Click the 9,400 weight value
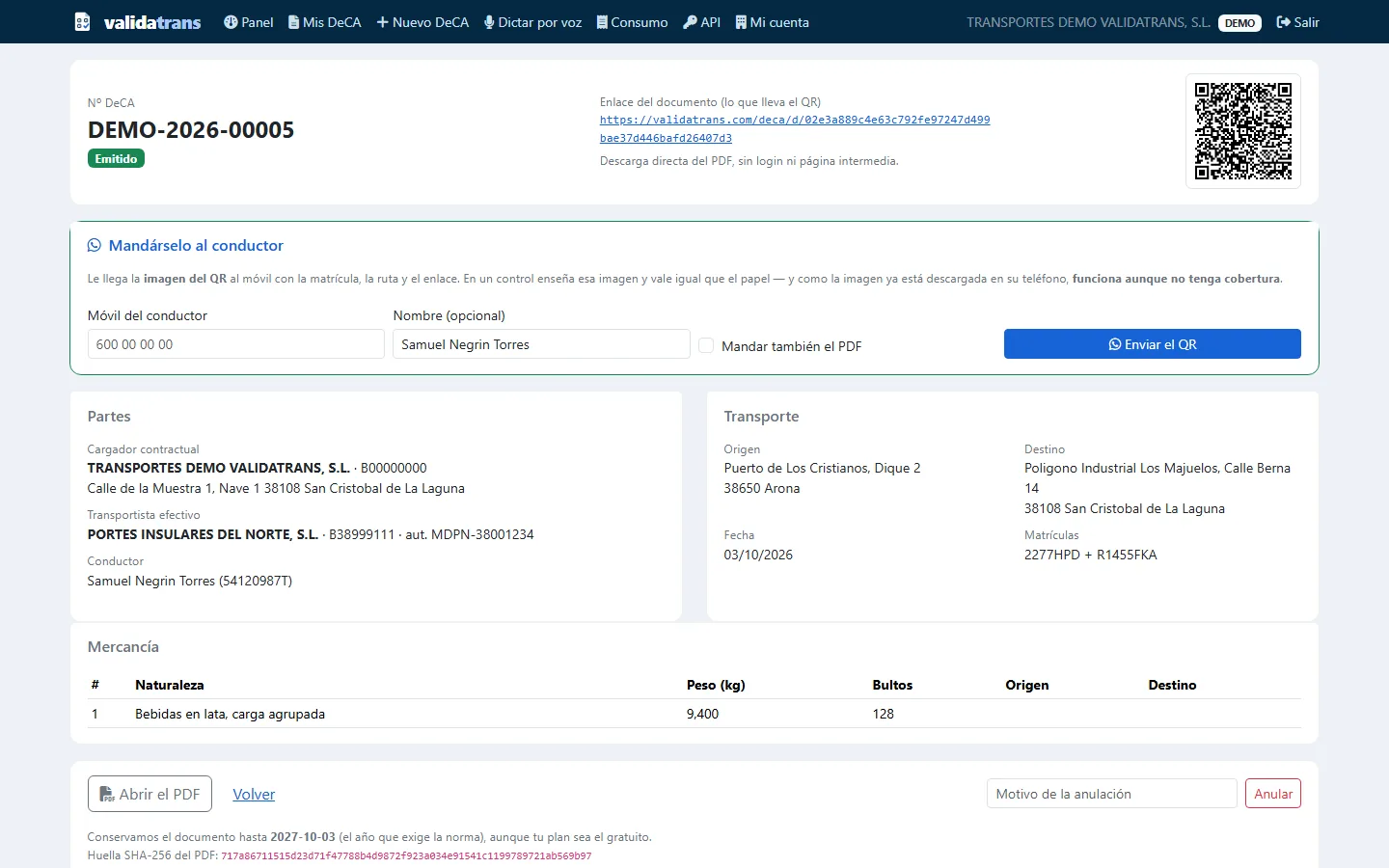Screen dimensions: 1389x868 [x=702, y=714]
